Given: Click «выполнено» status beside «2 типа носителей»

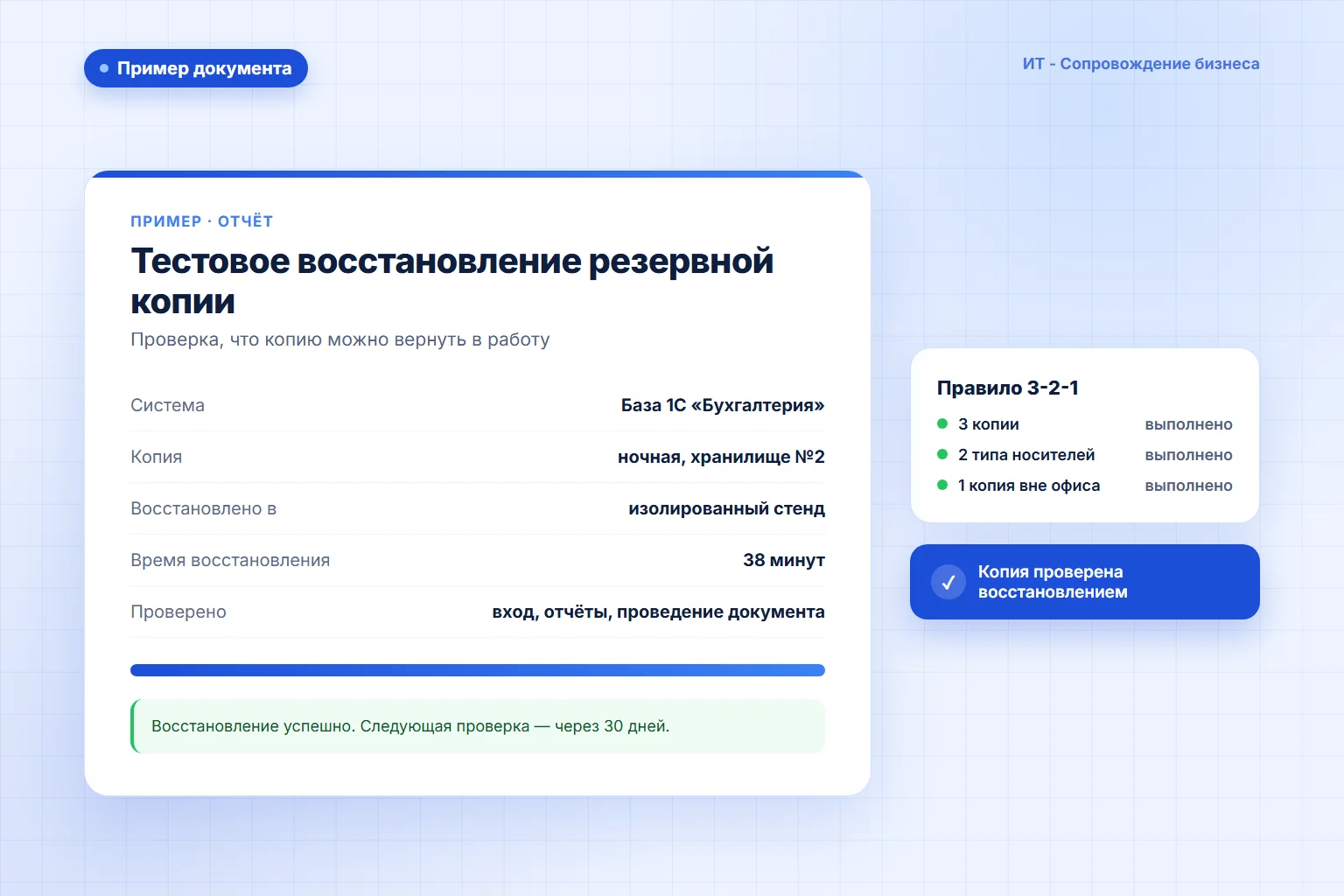Looking at the screenshot, I should 1188,455.
